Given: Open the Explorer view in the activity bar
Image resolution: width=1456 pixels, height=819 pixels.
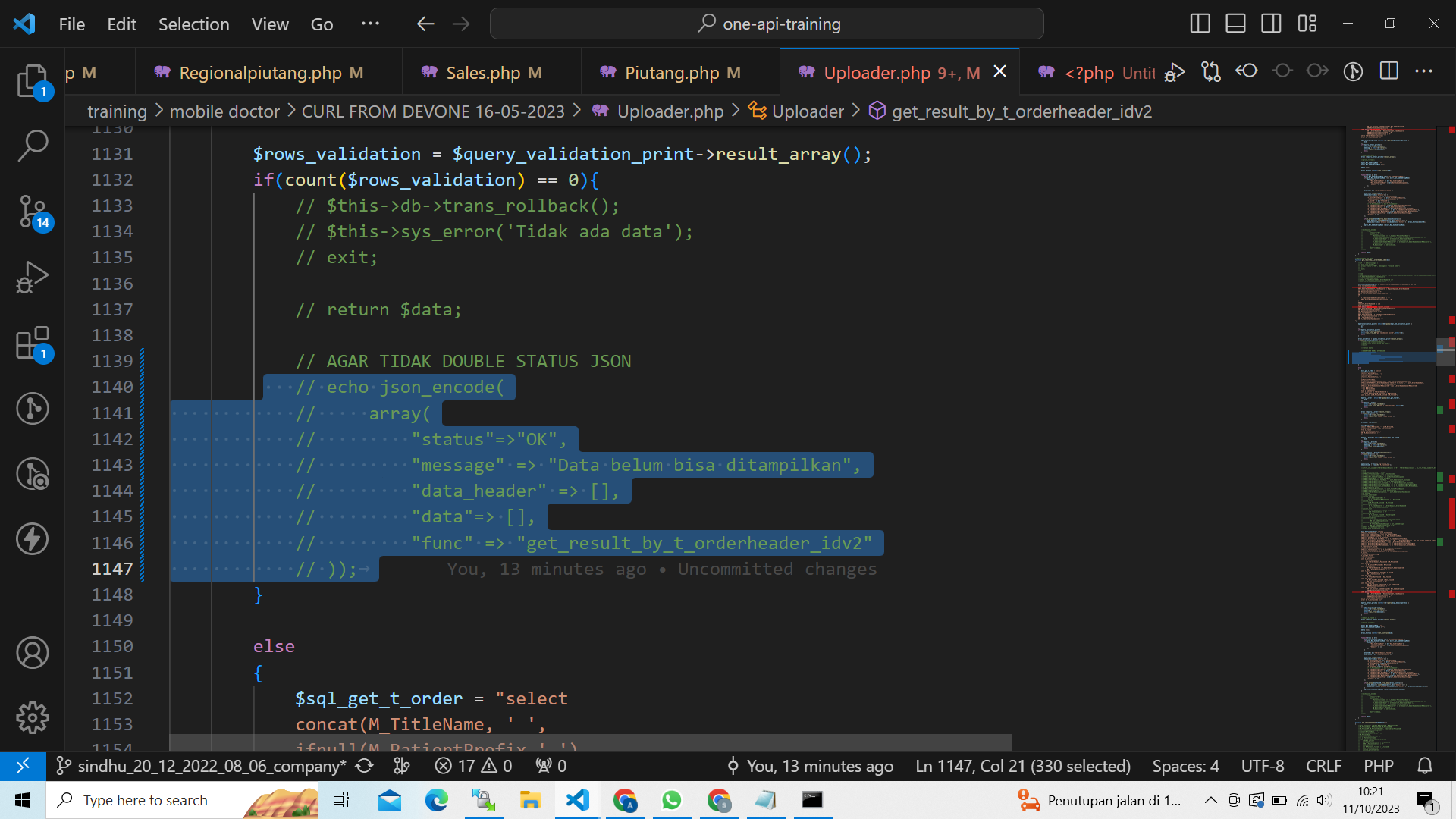Looking at the screenshot, I should pos(33,81).
